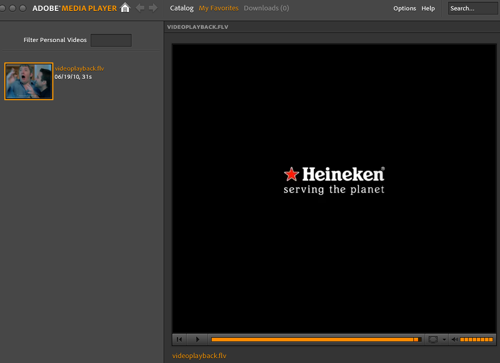Skip to the start of the video
Image resolution: width=500 pixels, height=363 pixels.
click(x=179, y=339)
